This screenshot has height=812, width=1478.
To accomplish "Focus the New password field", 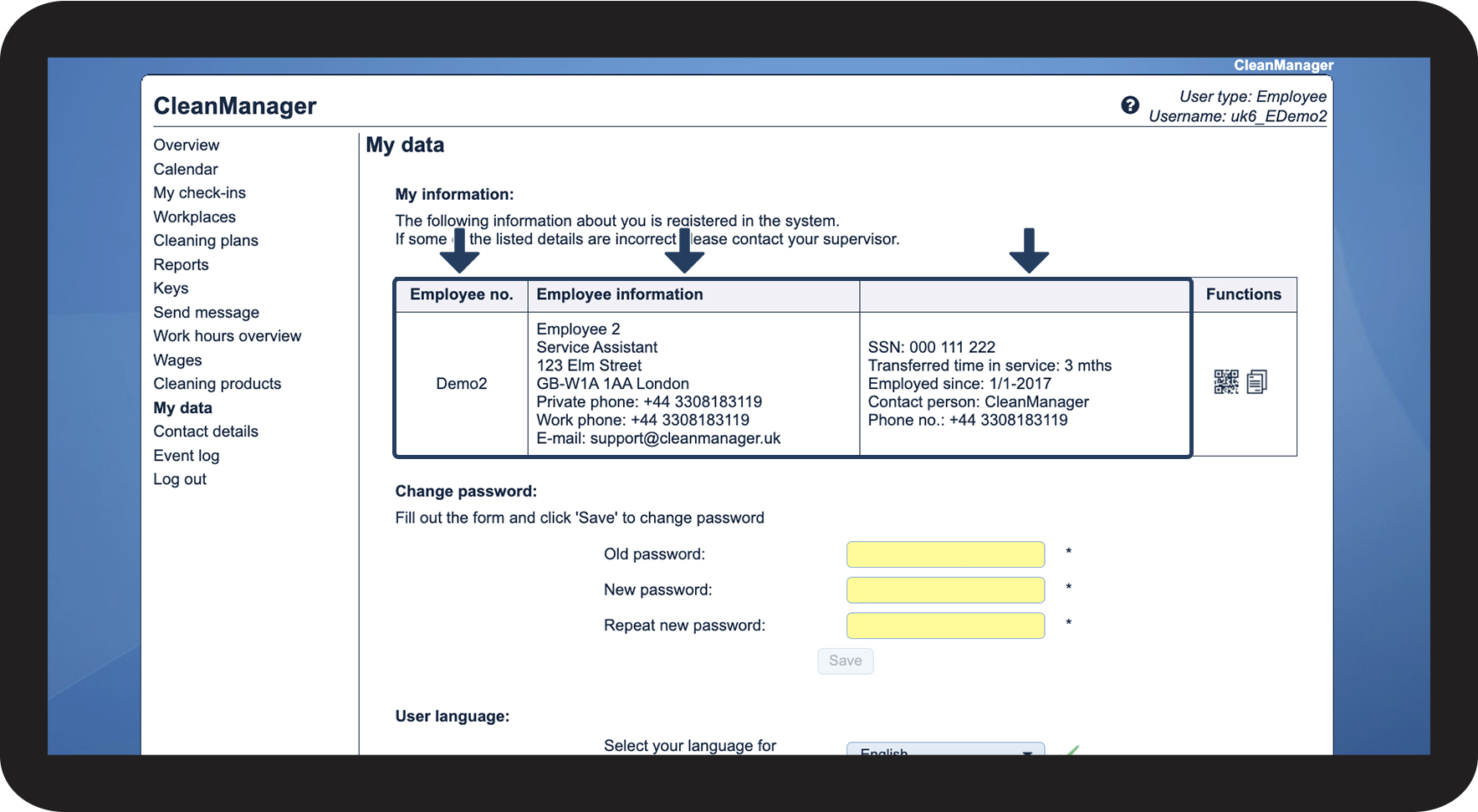I will click(x=945, y=590).
